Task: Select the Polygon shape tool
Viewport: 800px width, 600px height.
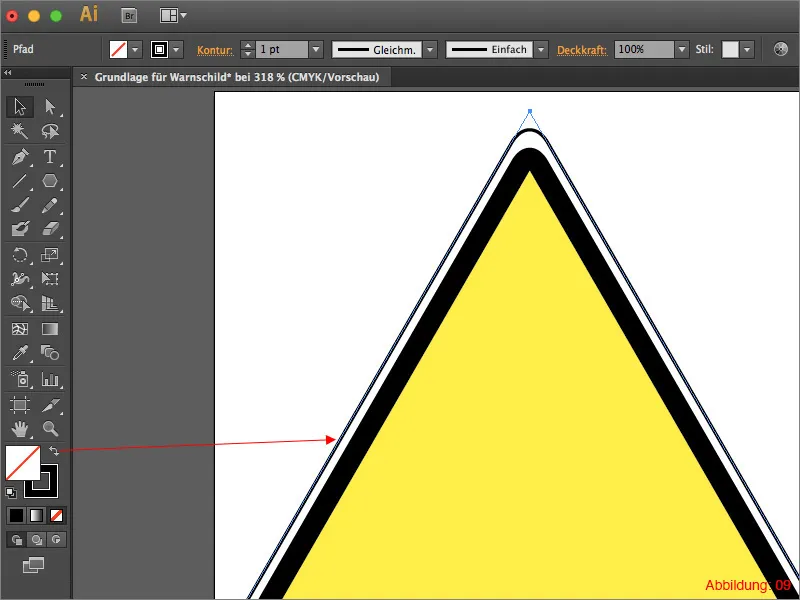Action: point(50,181)
